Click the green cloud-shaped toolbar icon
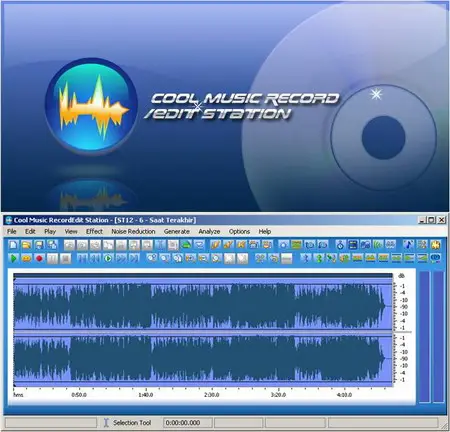 186,245
